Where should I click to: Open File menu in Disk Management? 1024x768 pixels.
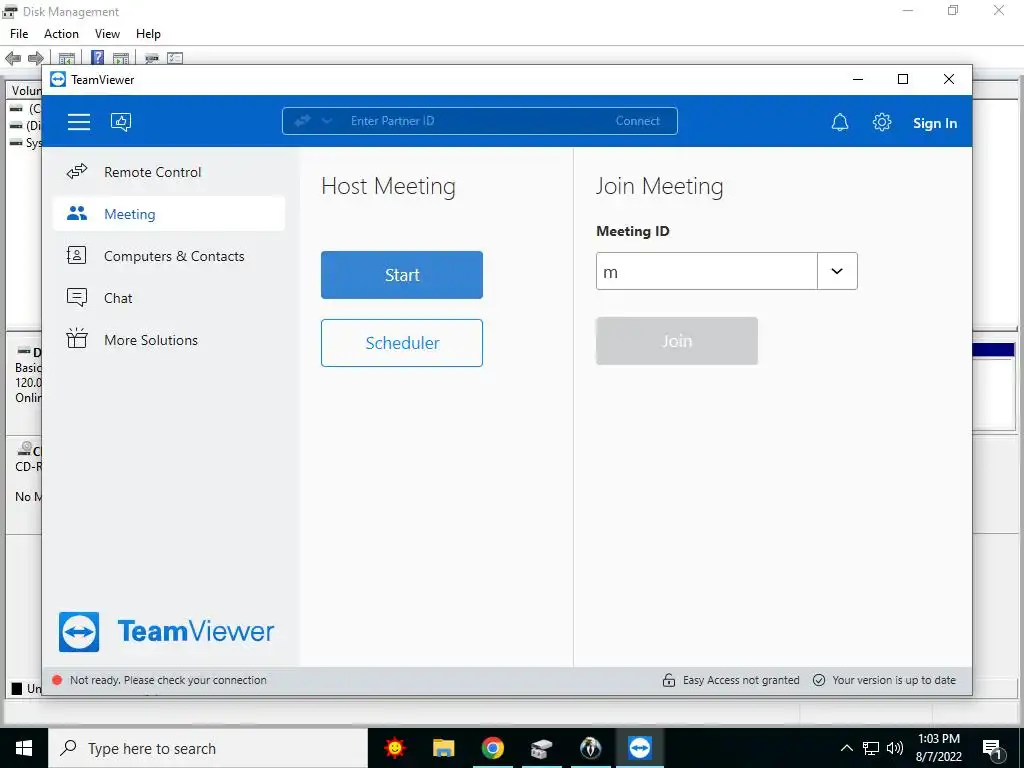click(19, 34)
